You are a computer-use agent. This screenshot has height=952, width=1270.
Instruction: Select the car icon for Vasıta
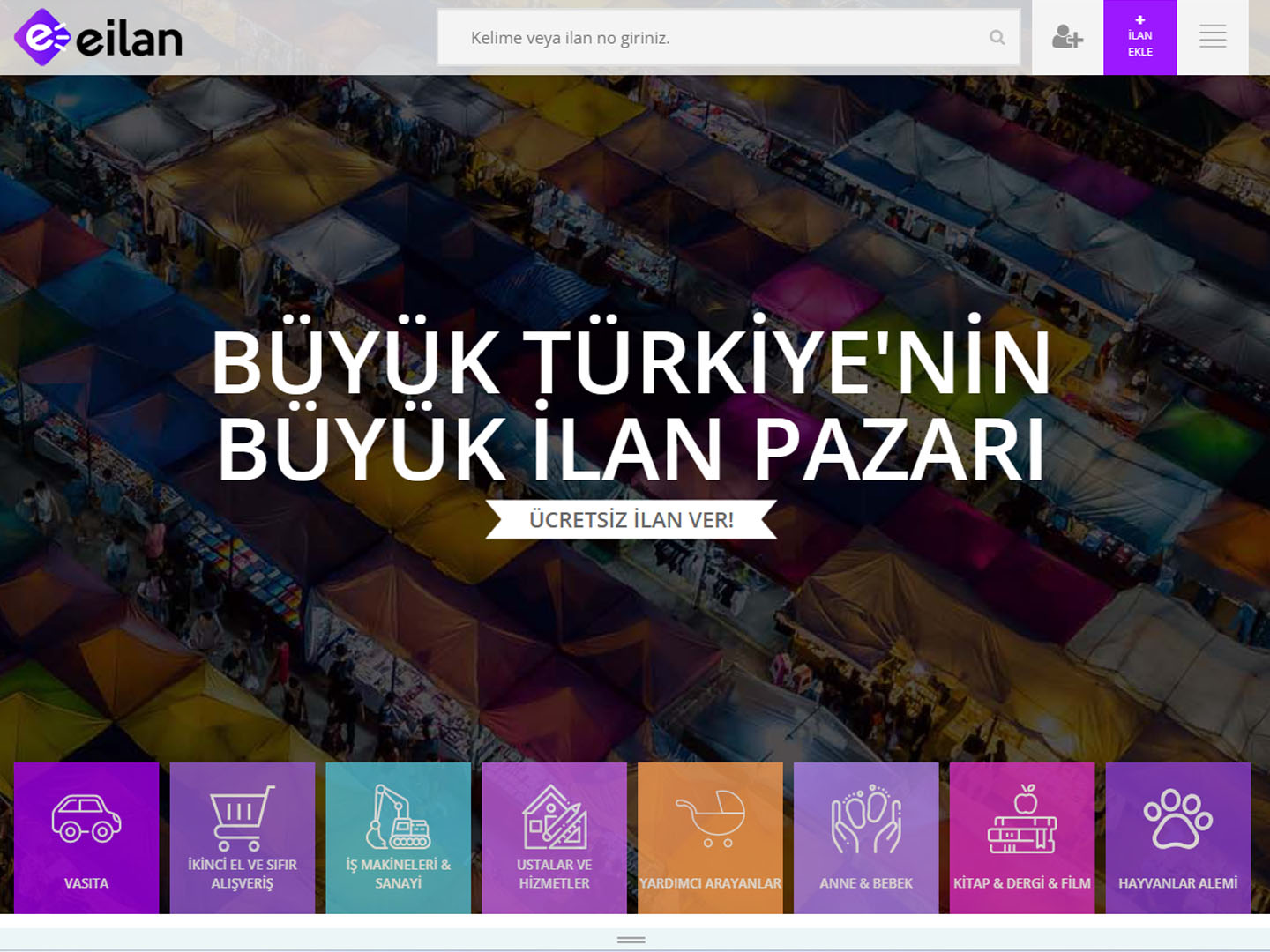coord(86,818)
